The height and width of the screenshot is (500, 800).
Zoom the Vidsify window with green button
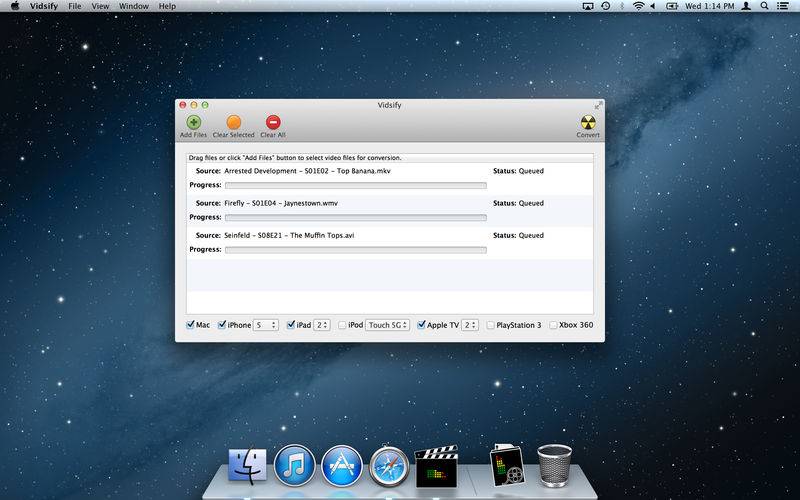click(x=205, y=105)
